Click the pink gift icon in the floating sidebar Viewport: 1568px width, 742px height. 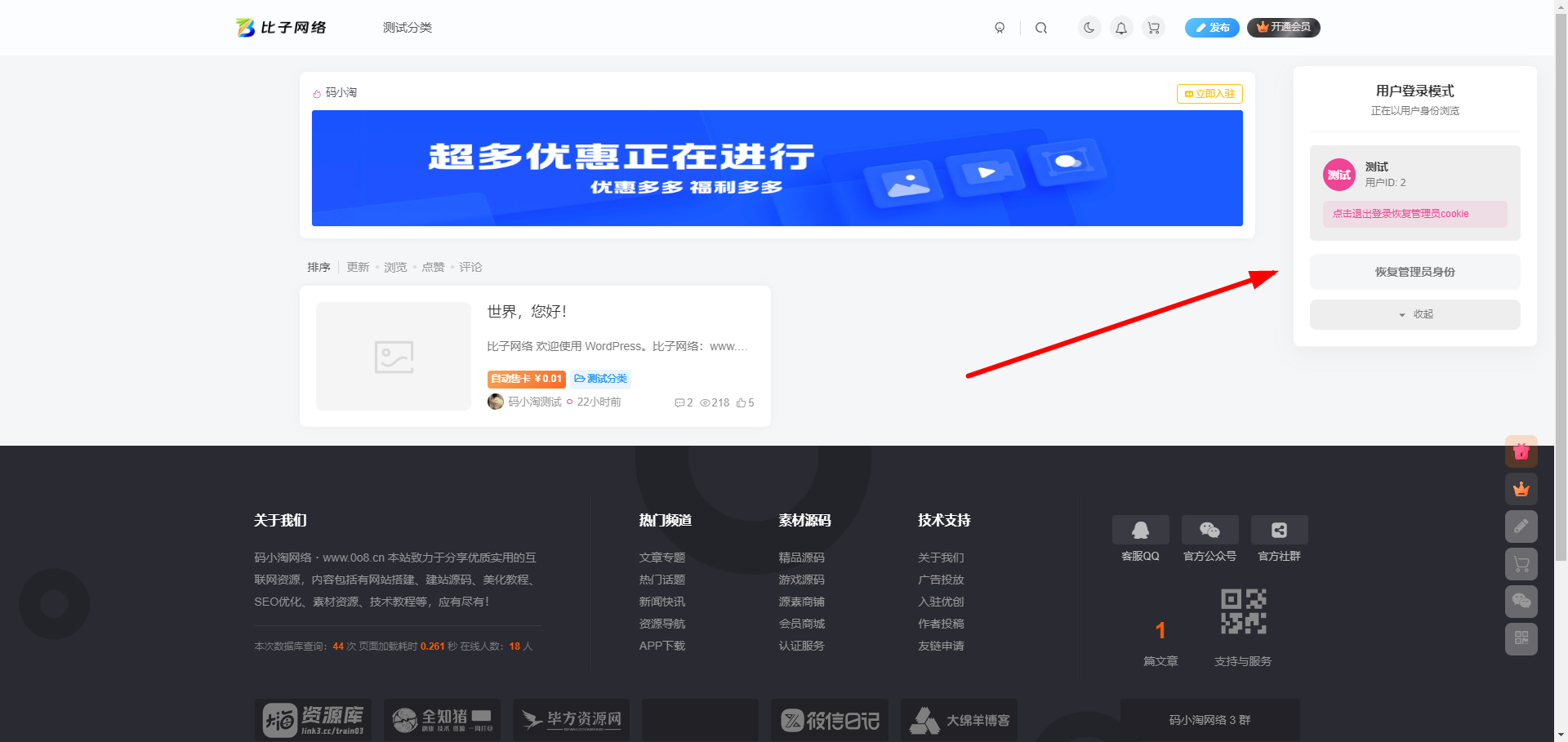pos(1521,451)
